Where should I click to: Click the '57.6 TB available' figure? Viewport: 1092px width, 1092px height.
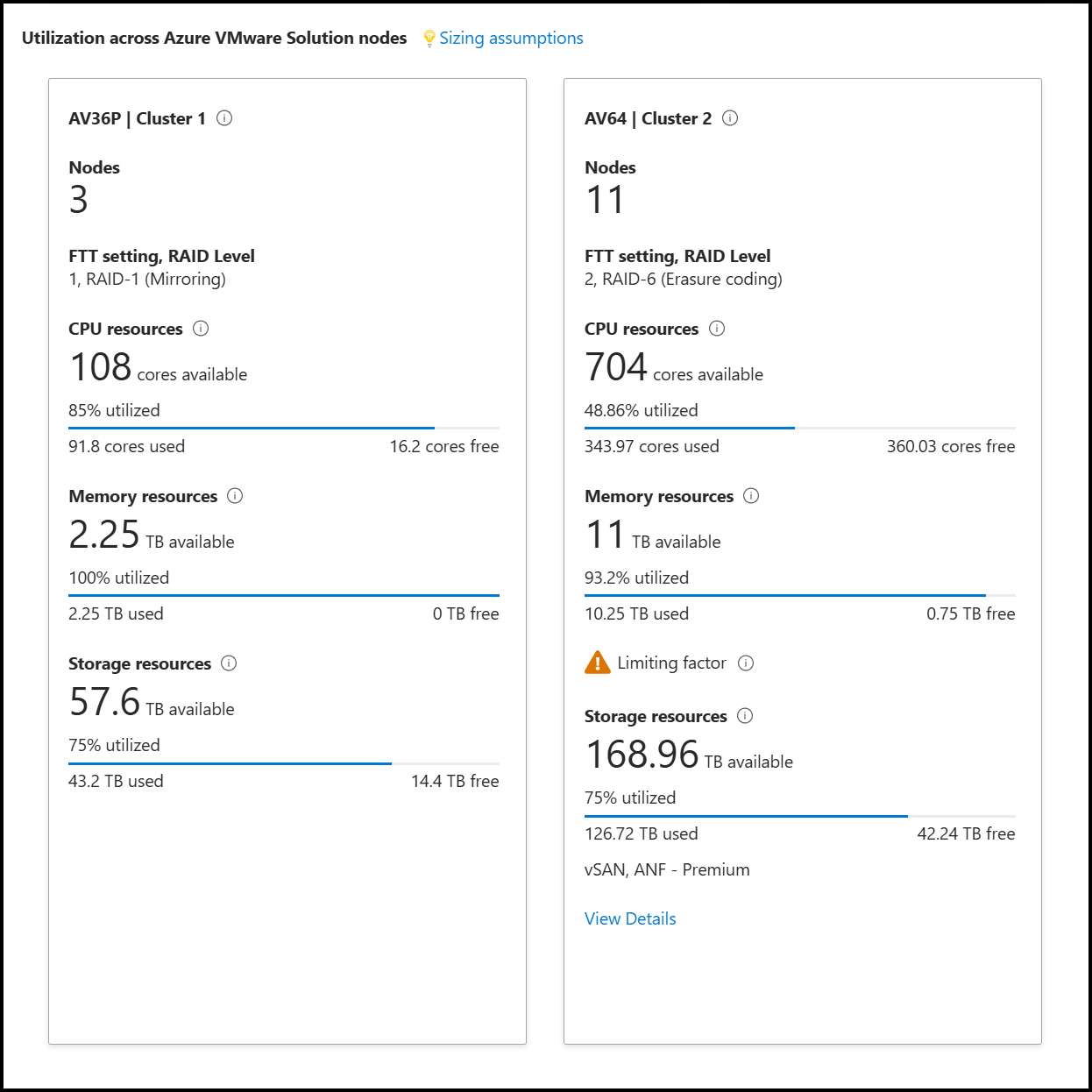(x=152, y=702)
